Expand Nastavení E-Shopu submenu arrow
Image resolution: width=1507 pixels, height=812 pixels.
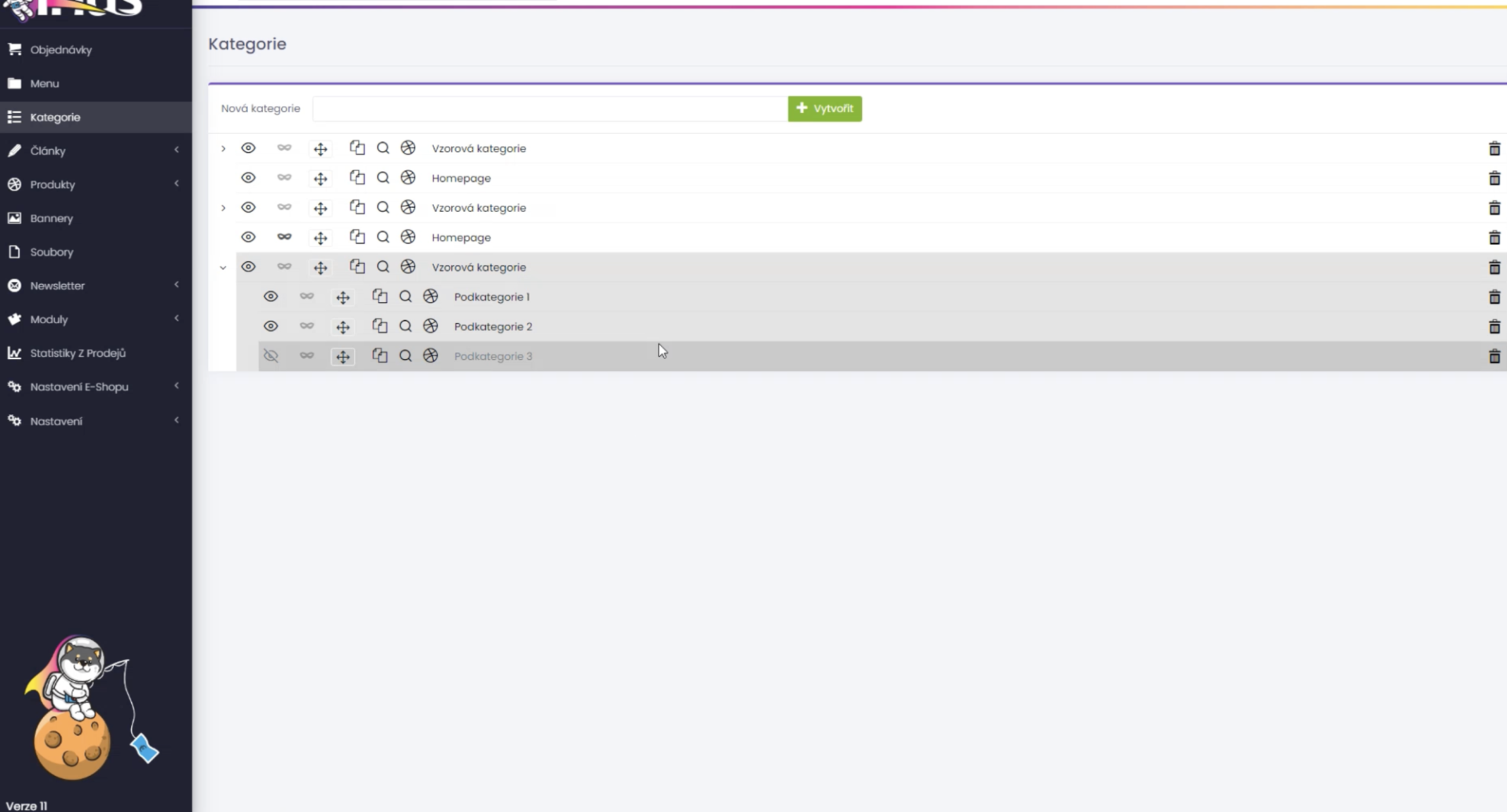177,386
